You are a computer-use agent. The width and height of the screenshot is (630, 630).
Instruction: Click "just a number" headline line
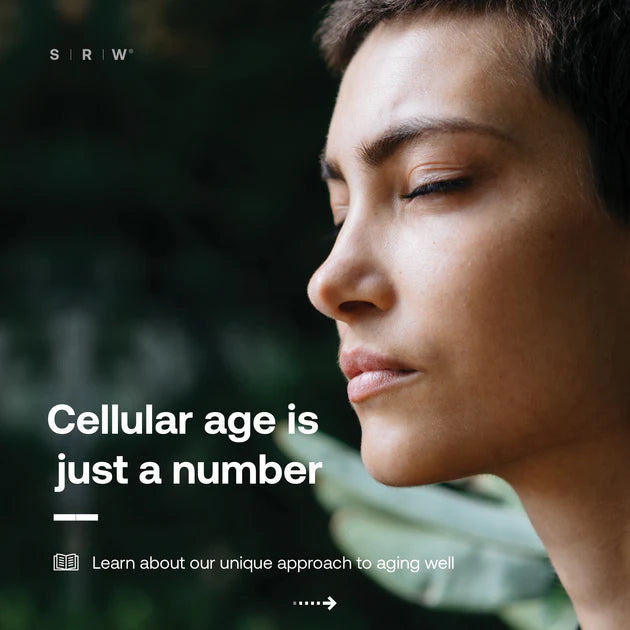point(188,471)
